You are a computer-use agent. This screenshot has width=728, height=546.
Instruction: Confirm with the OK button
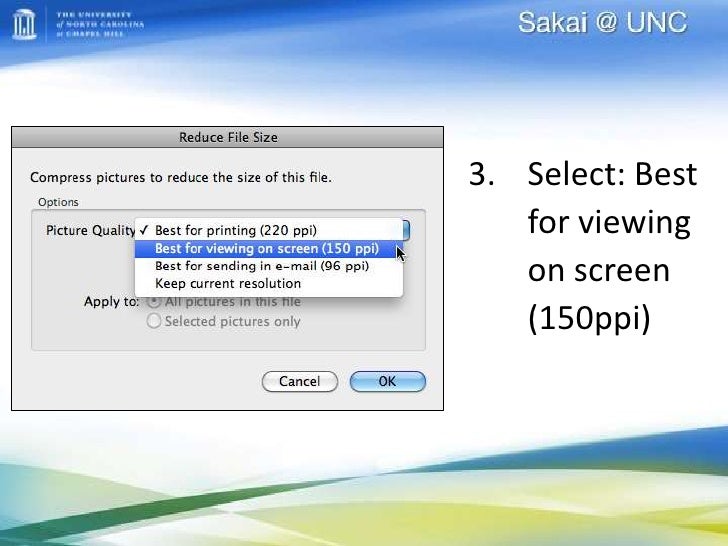click(388, 382)
